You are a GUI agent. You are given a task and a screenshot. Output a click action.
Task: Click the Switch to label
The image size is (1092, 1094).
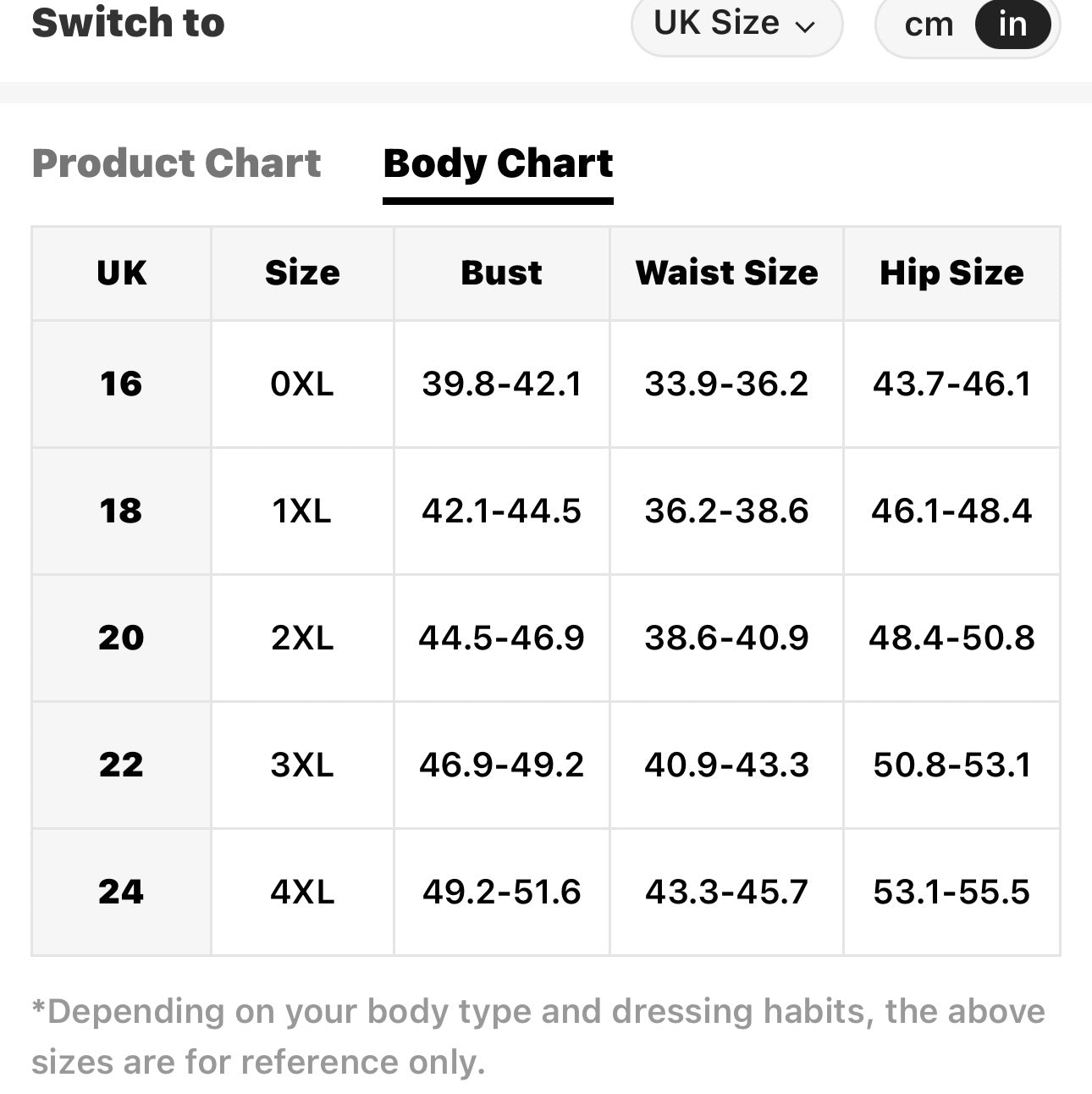(x=128, y=22)
